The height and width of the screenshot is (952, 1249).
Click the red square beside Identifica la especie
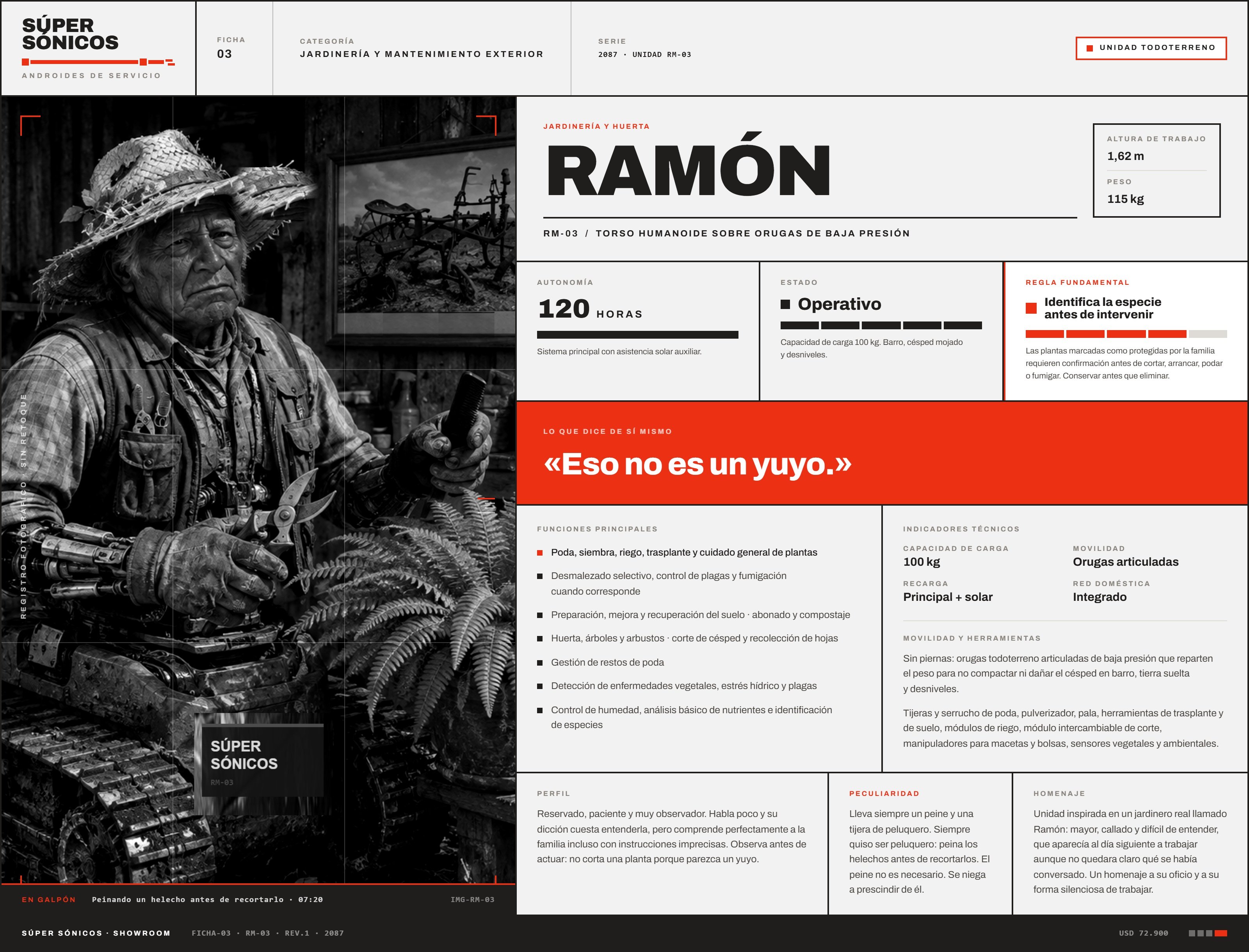coord(1031,308)
